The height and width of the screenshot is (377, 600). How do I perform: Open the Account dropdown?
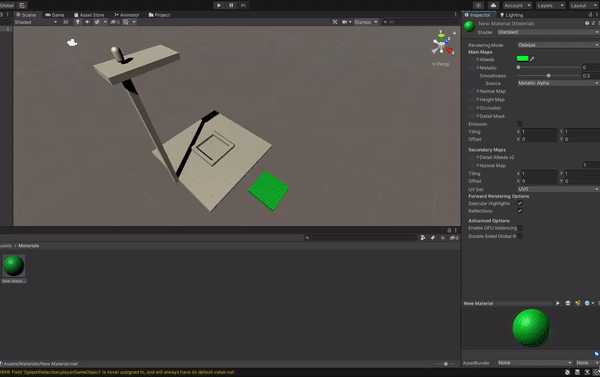(x=517, y=5)
